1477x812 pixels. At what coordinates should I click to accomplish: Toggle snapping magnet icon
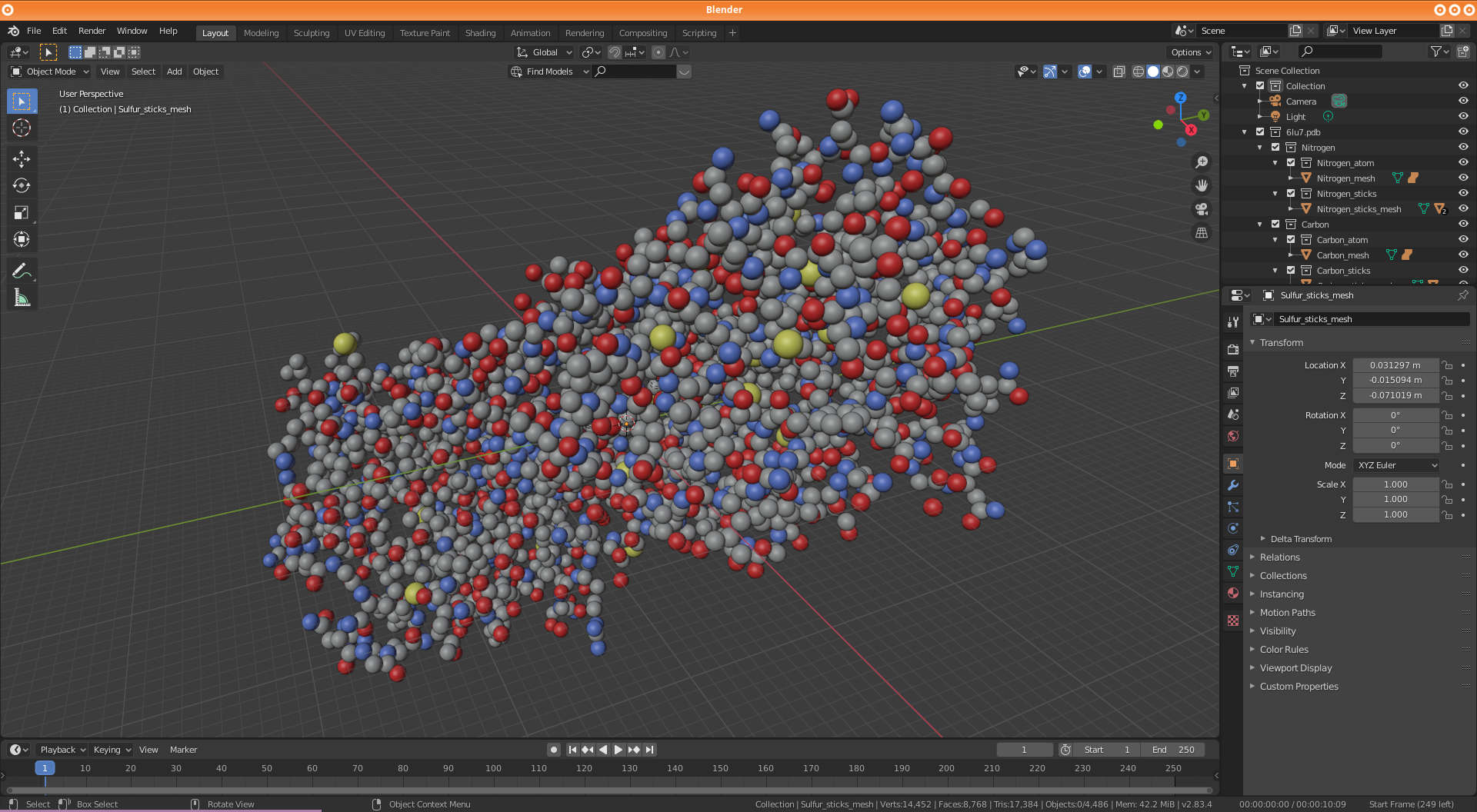(615, 52)
